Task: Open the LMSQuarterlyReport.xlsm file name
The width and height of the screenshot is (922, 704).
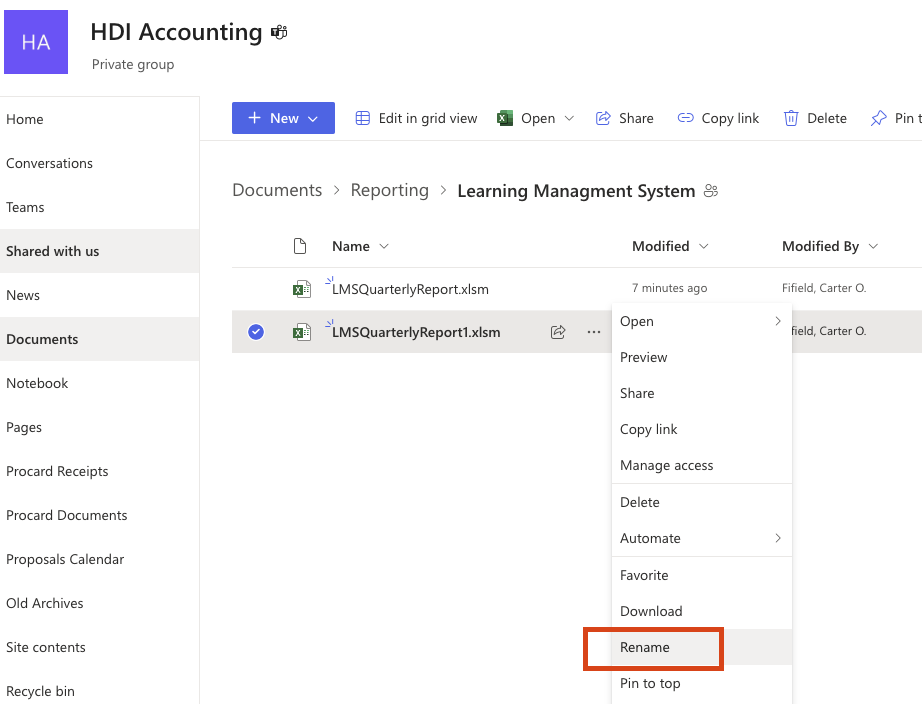Action: coord(410,289)
